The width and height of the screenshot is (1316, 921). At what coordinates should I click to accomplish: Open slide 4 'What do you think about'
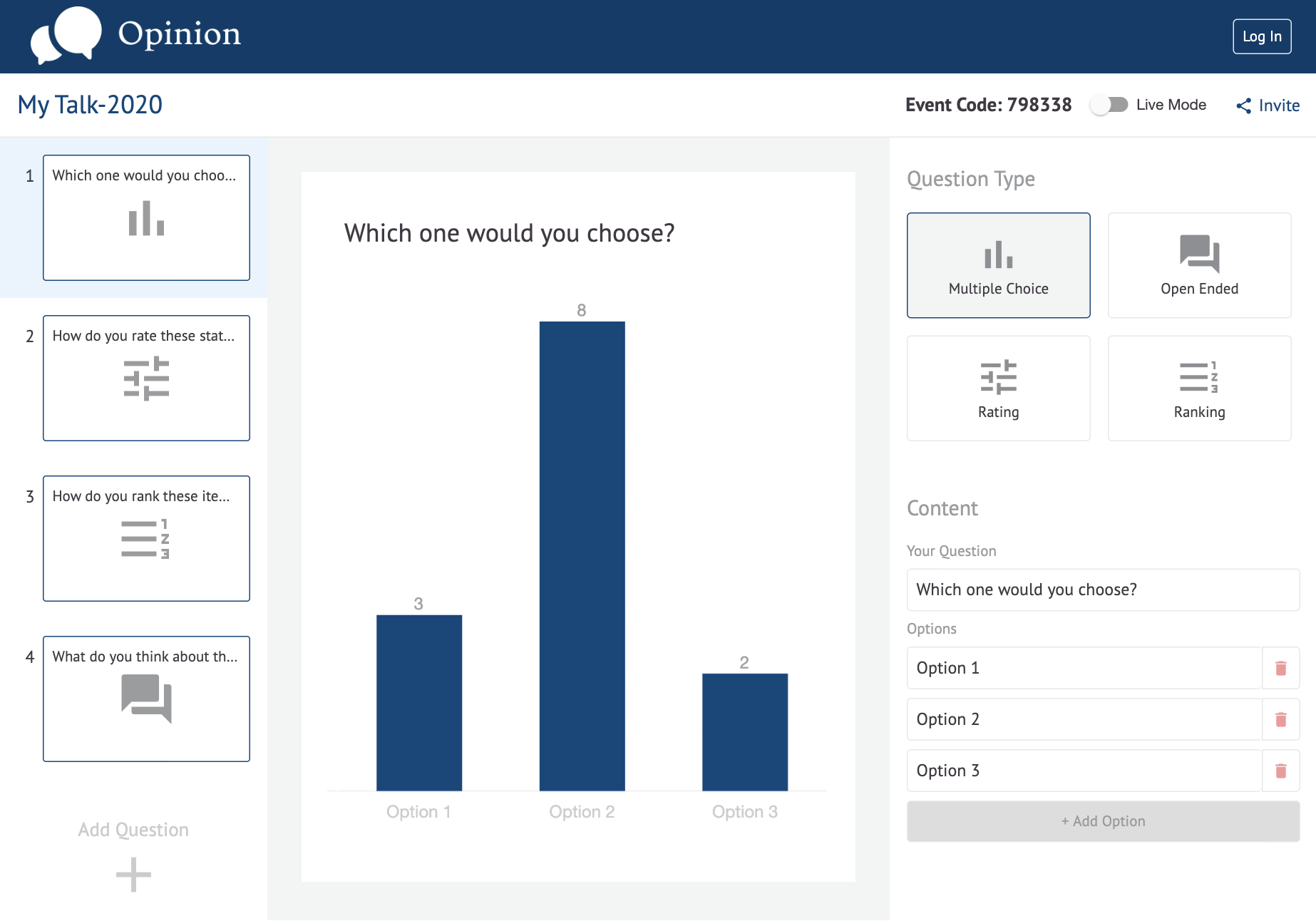point(146,699)
